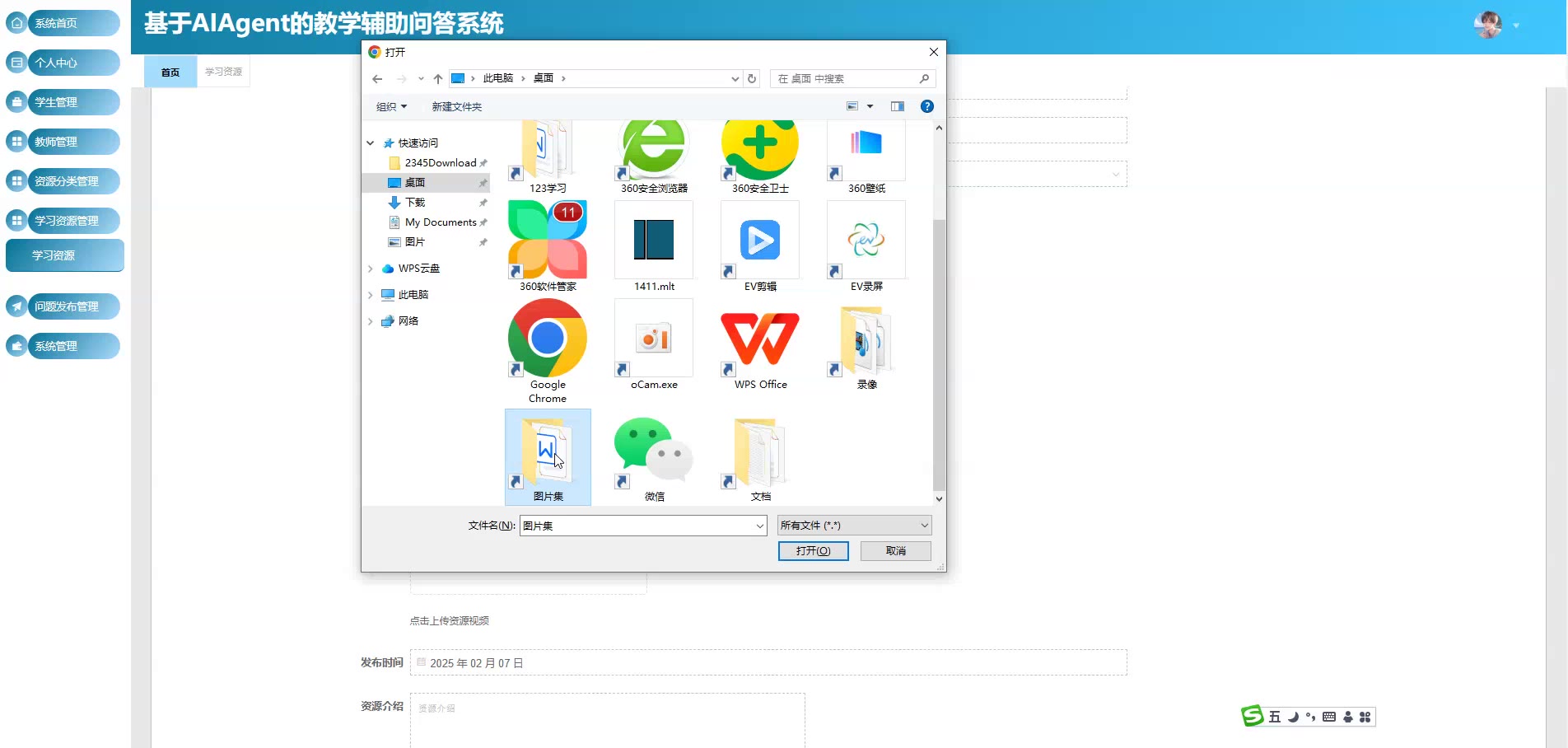1568x748 pixels.
Task: Select the 360安全浏览器 shortcut icon
Action: (654, 157)
